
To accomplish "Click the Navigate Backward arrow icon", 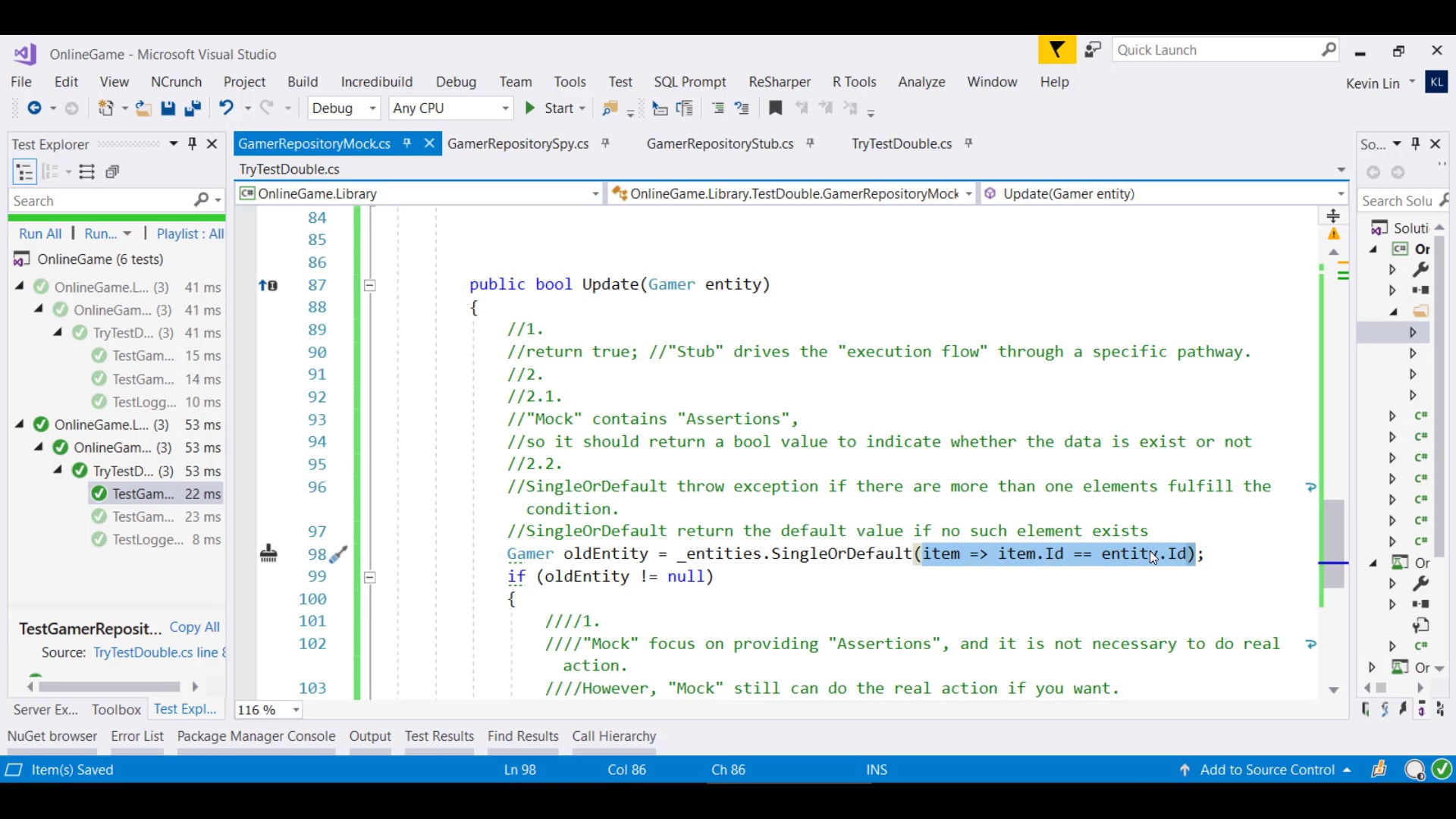I will [34, 108].
